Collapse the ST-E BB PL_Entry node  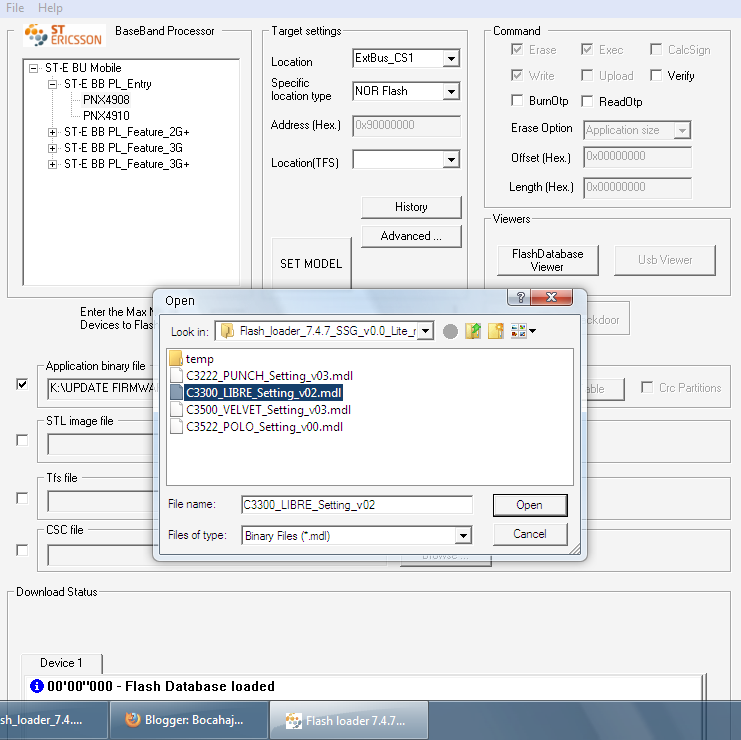[x=52, y=84]
